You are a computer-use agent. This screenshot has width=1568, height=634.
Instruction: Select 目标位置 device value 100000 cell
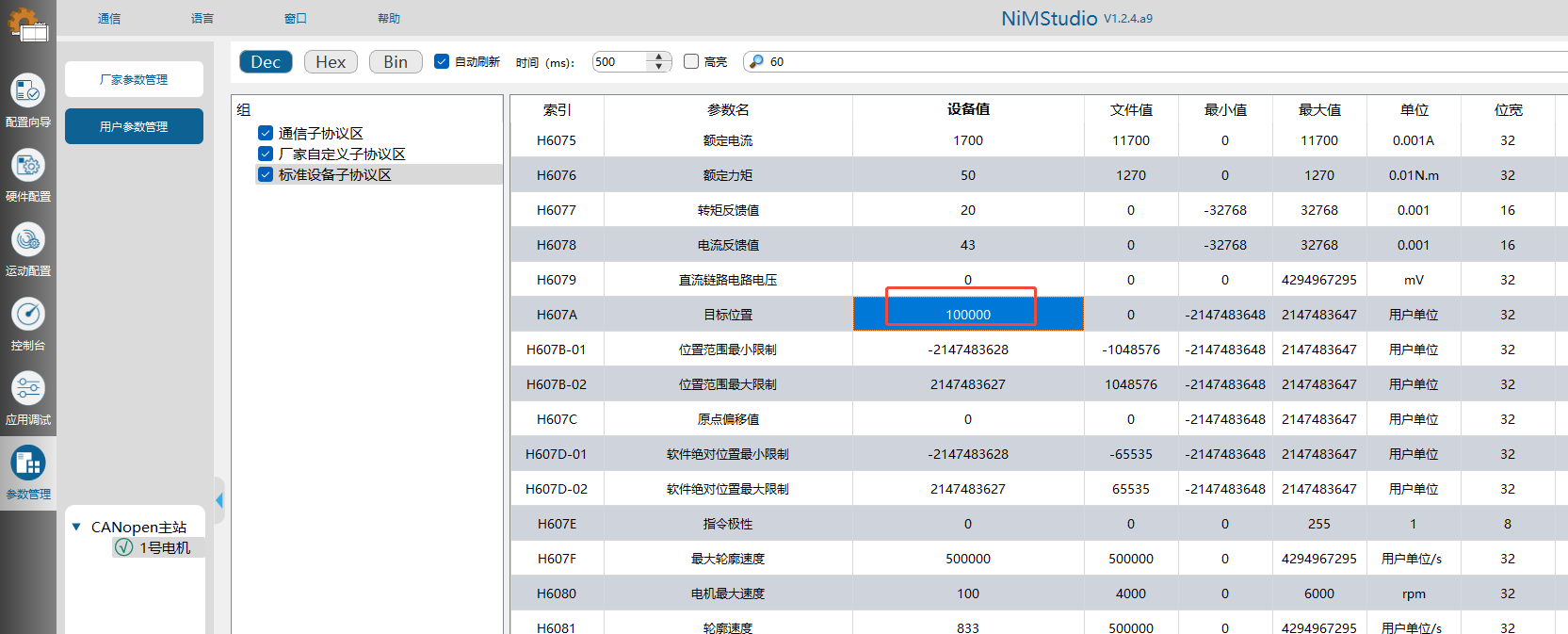968,315
